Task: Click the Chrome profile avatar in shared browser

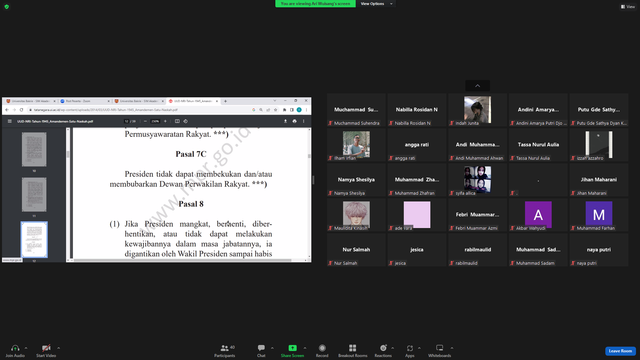Action: click(x=299, y=110)
